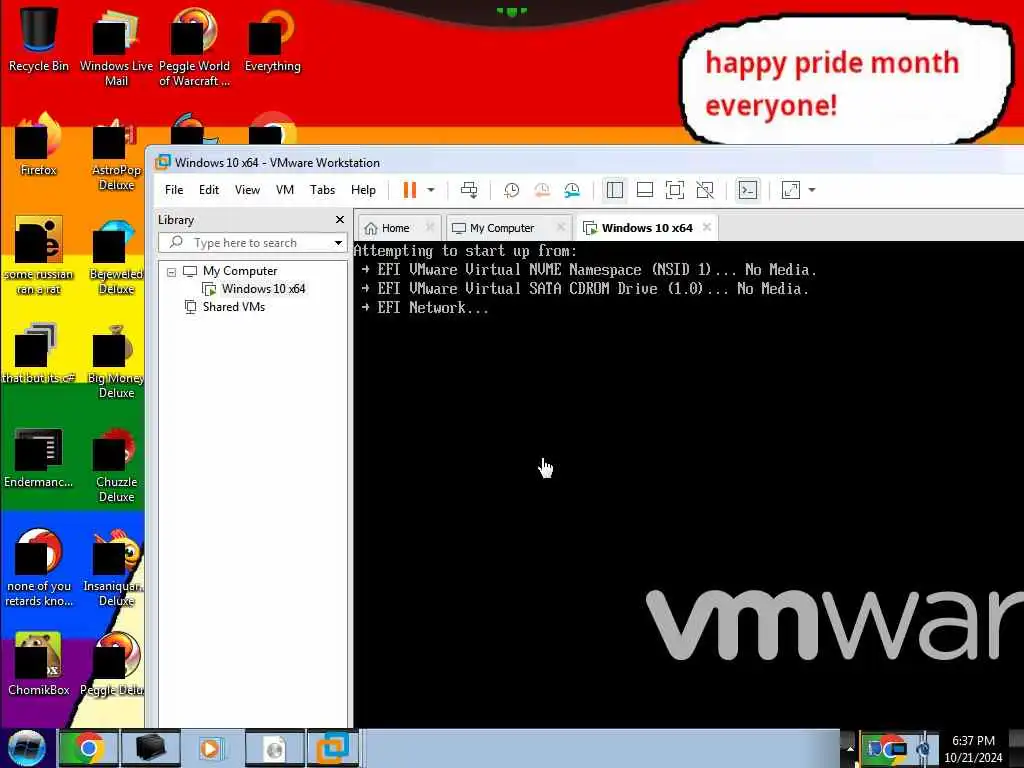The height and width of the screenshot is (768, 1024).
Task: Select the Insaniquarium Deluxe desktop icon
Action: pos(114,568)
